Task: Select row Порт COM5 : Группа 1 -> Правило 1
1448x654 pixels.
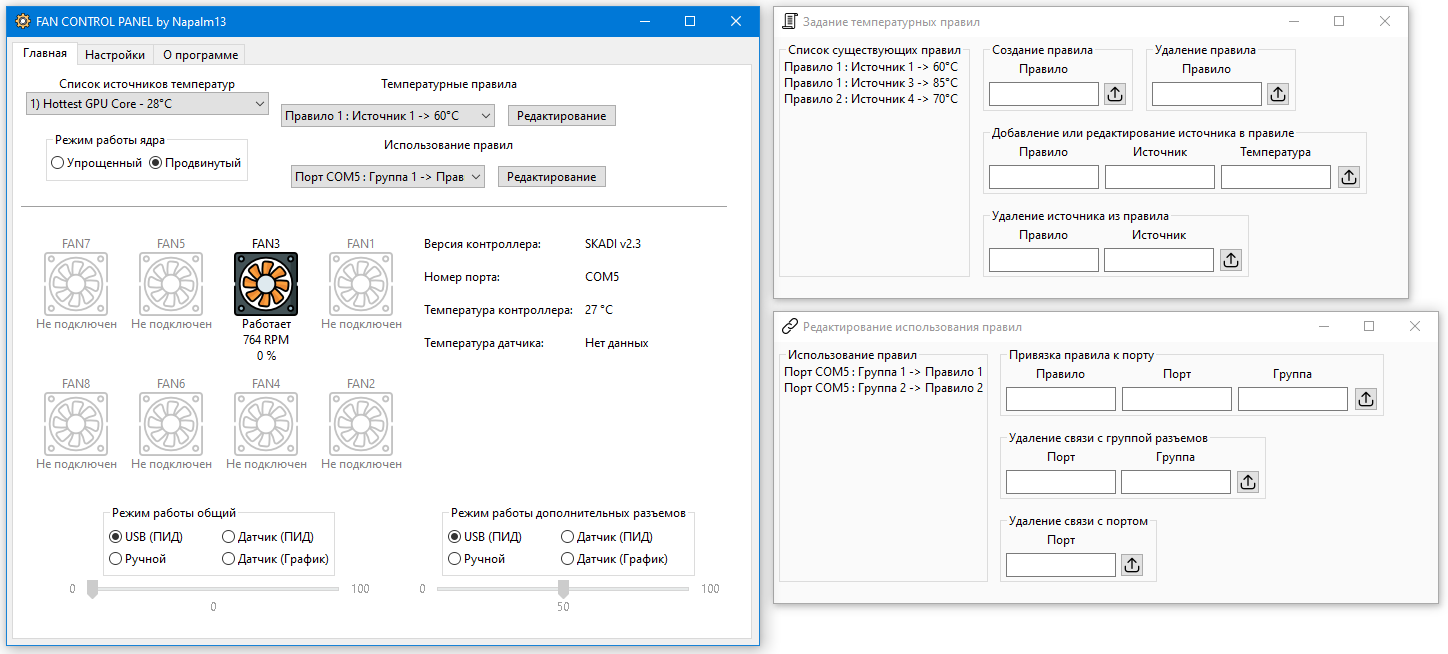Action: point(884,372)
